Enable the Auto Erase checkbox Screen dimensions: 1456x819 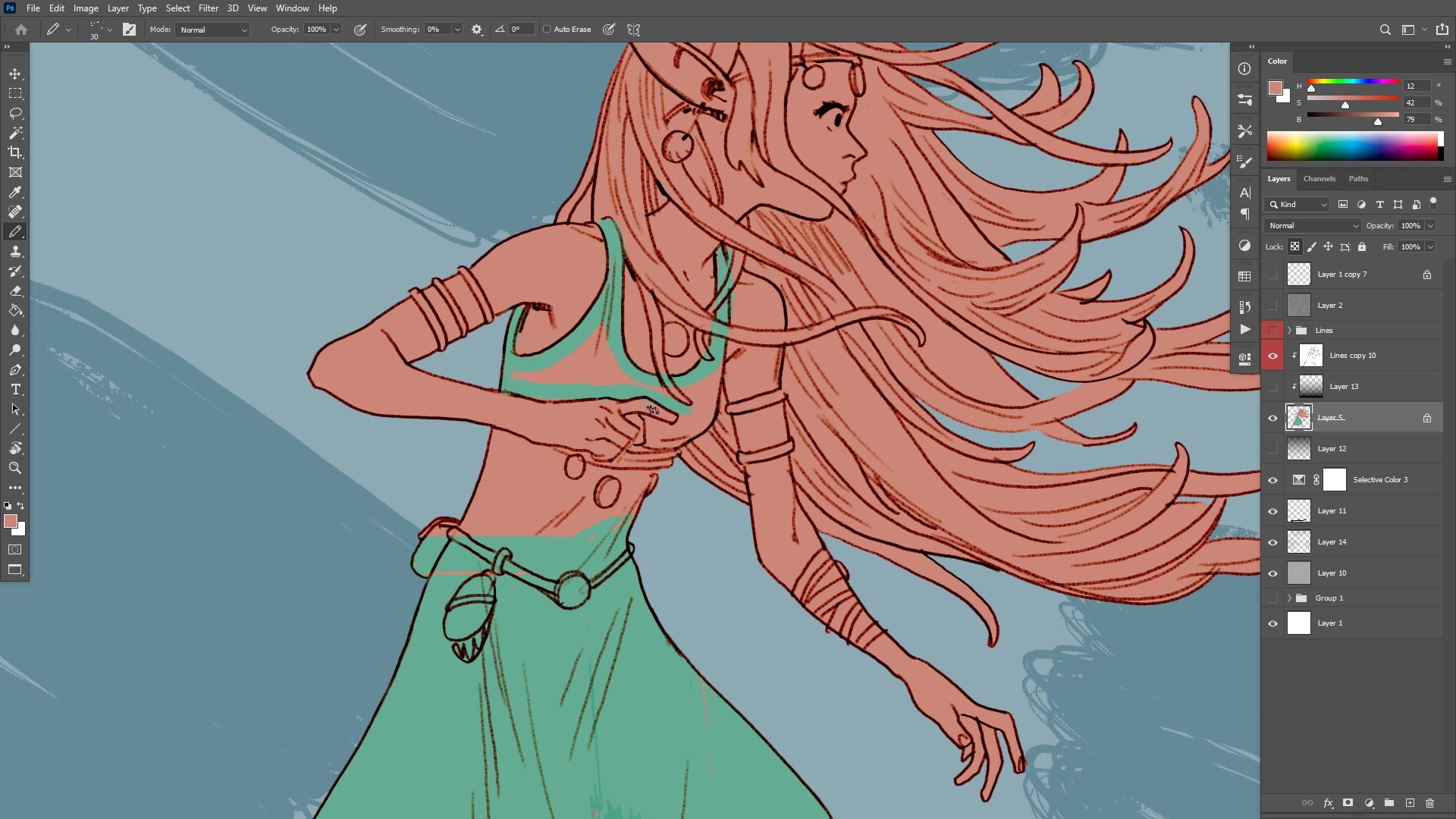tap(547, 30)
